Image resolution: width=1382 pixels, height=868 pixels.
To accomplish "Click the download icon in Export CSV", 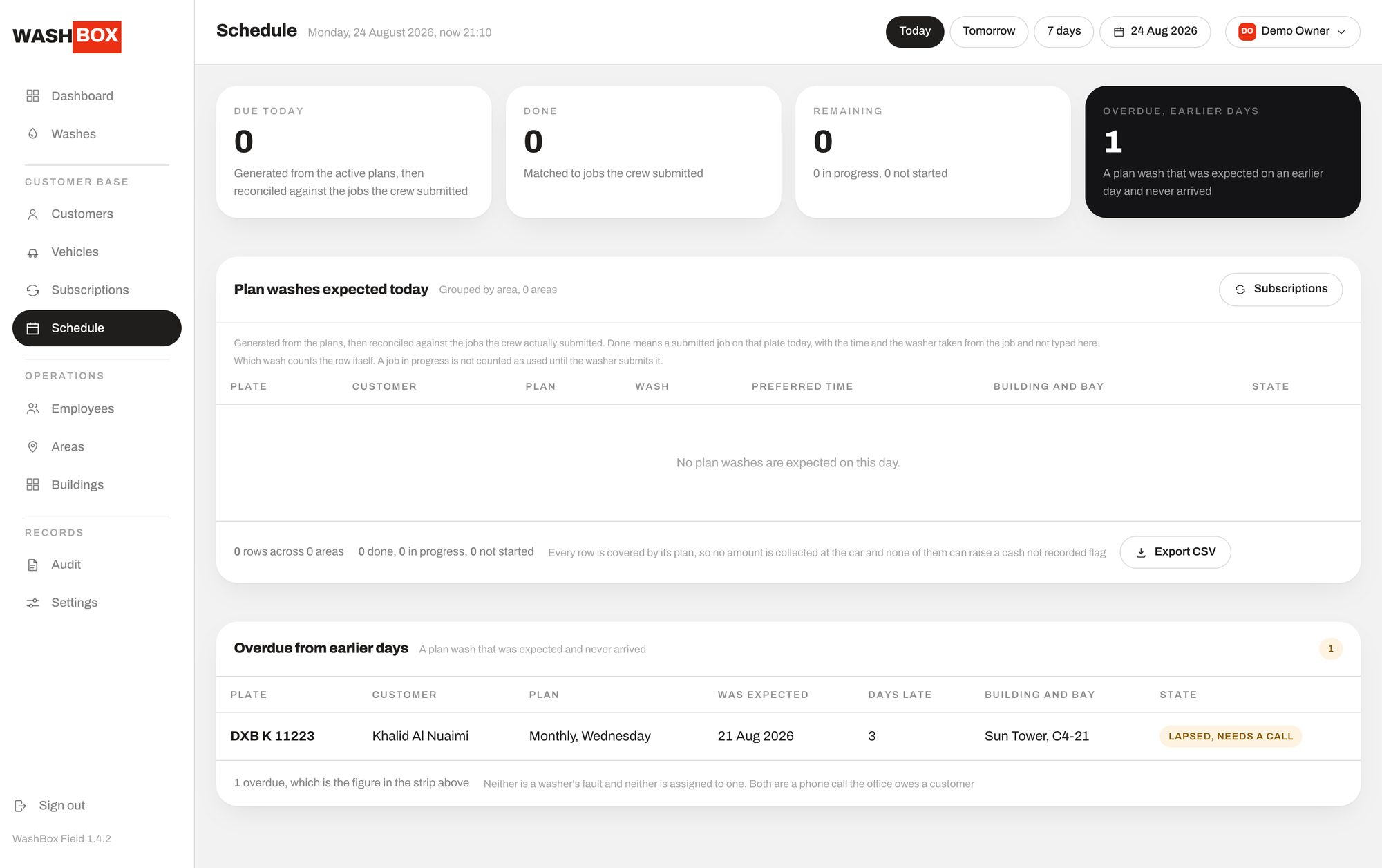I will [x=1141, y=552].
